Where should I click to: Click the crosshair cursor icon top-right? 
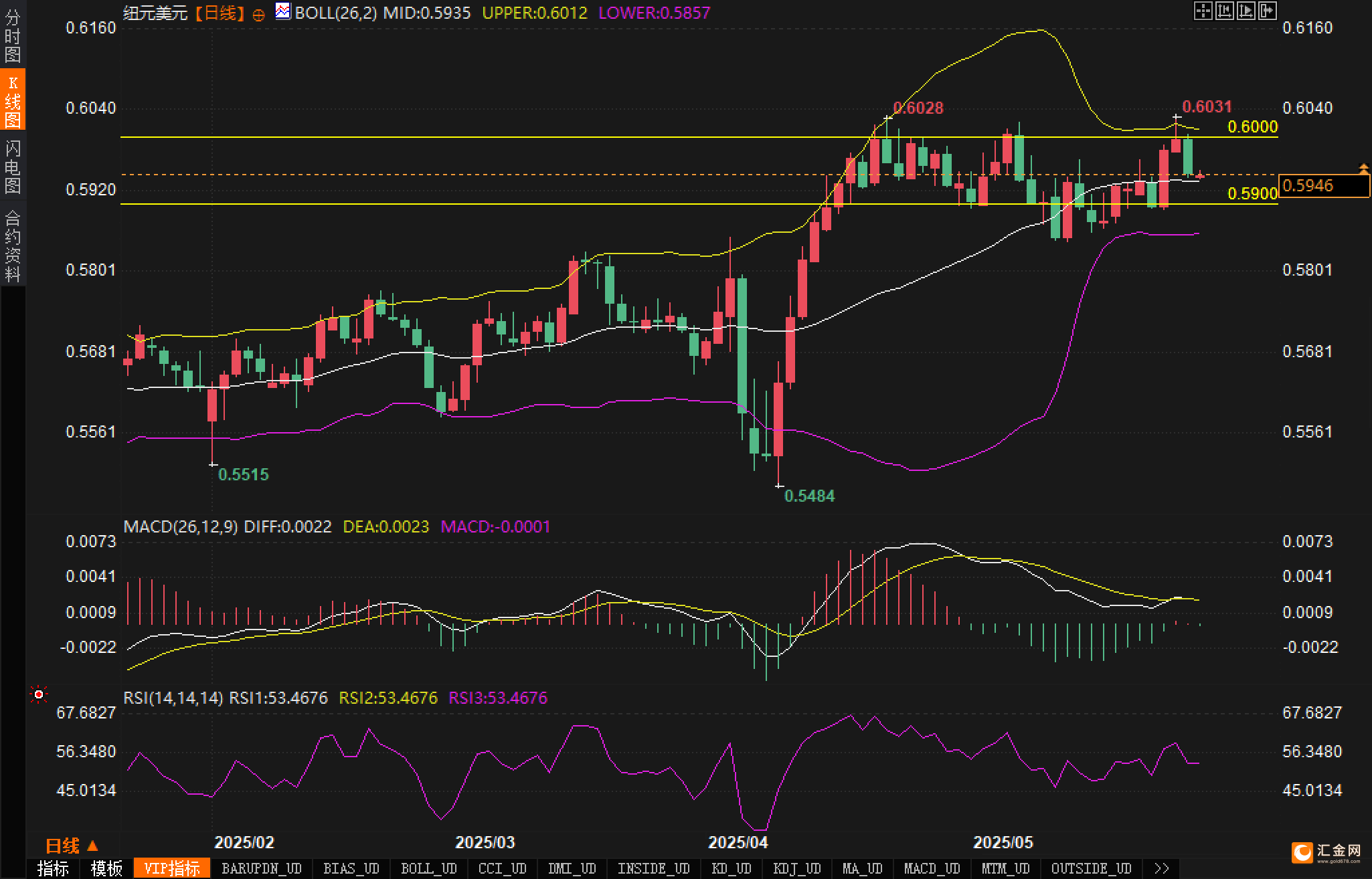click(1203, 11)
